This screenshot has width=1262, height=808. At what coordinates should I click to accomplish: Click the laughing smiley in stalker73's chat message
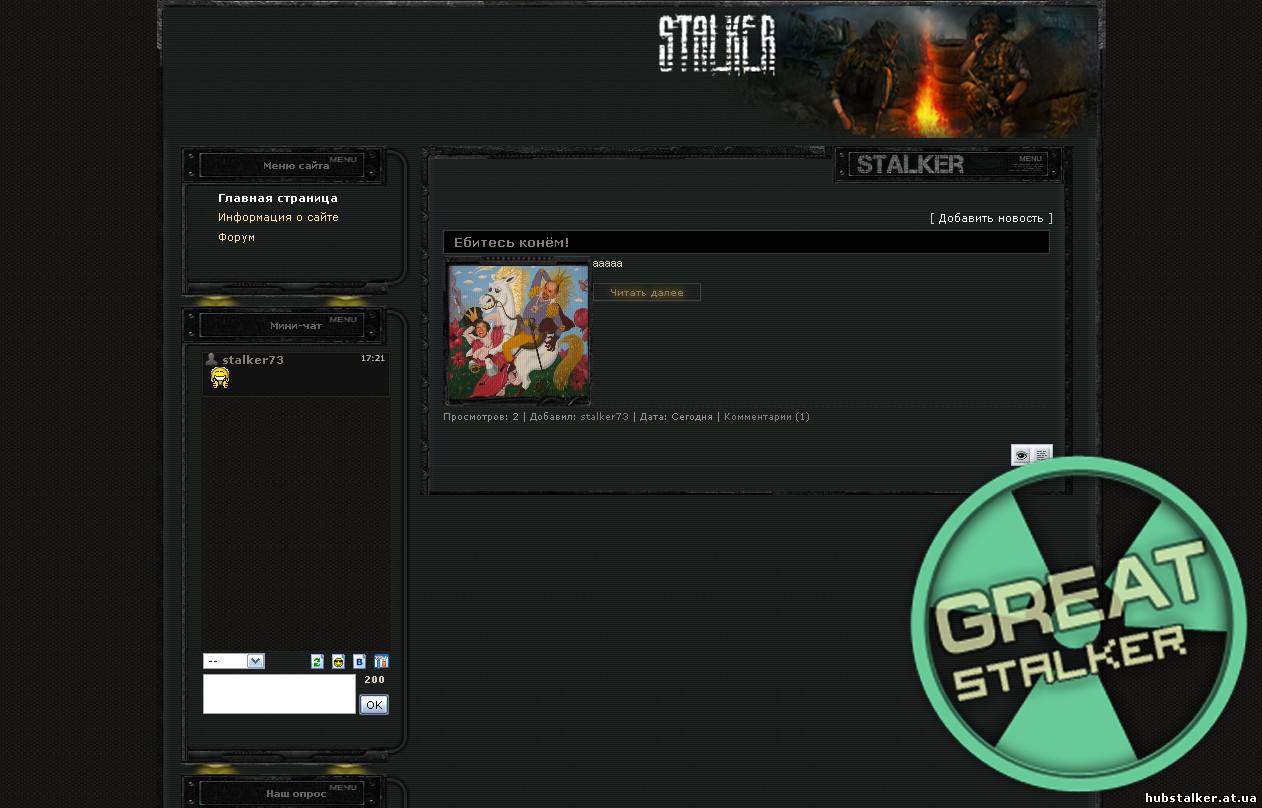[x=220, y=378]
